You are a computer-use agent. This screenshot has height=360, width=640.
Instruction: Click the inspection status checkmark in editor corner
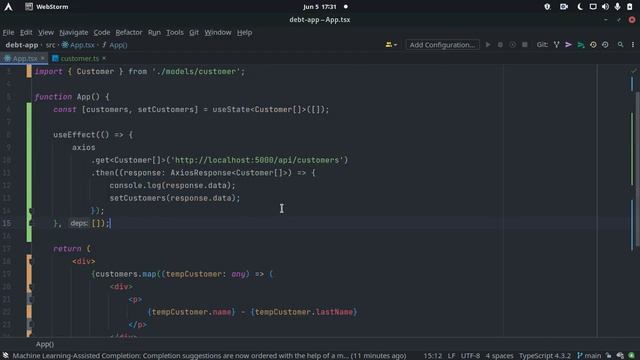tap(633, 71)
